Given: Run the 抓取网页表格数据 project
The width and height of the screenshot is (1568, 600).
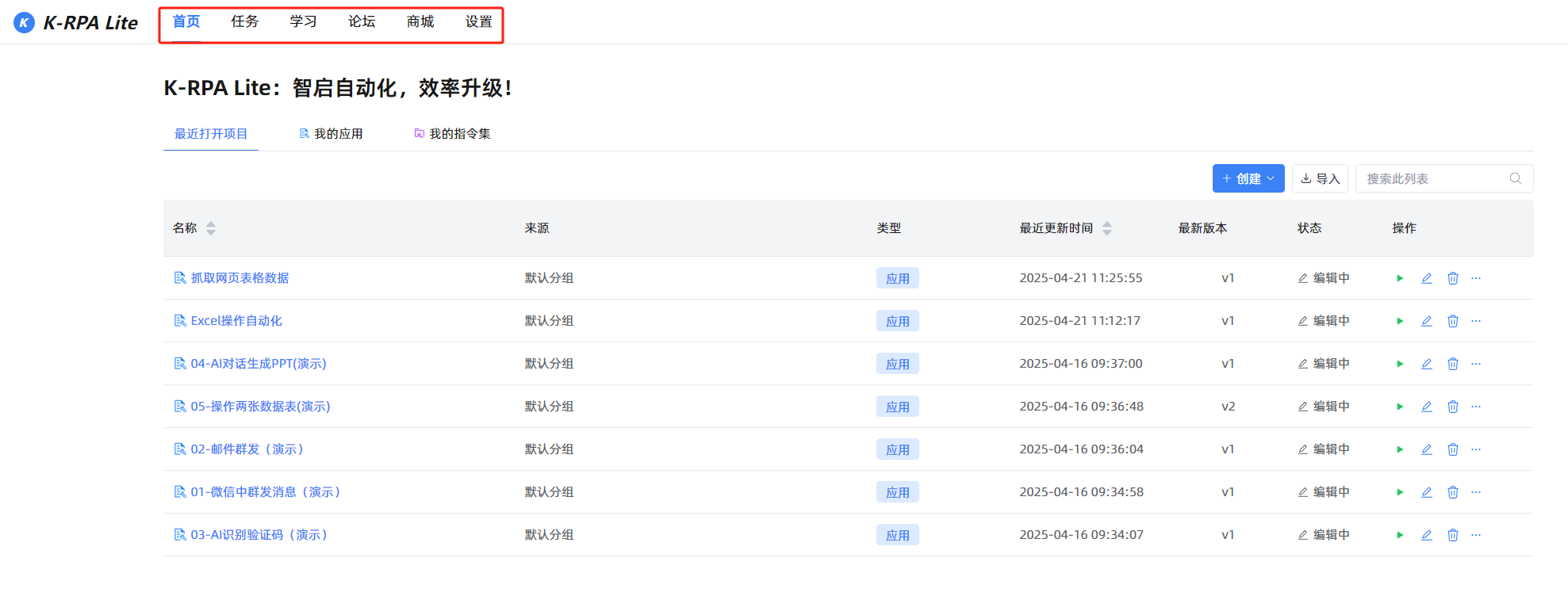Looking at the screenshot, I should click(x=1400, y=278).
